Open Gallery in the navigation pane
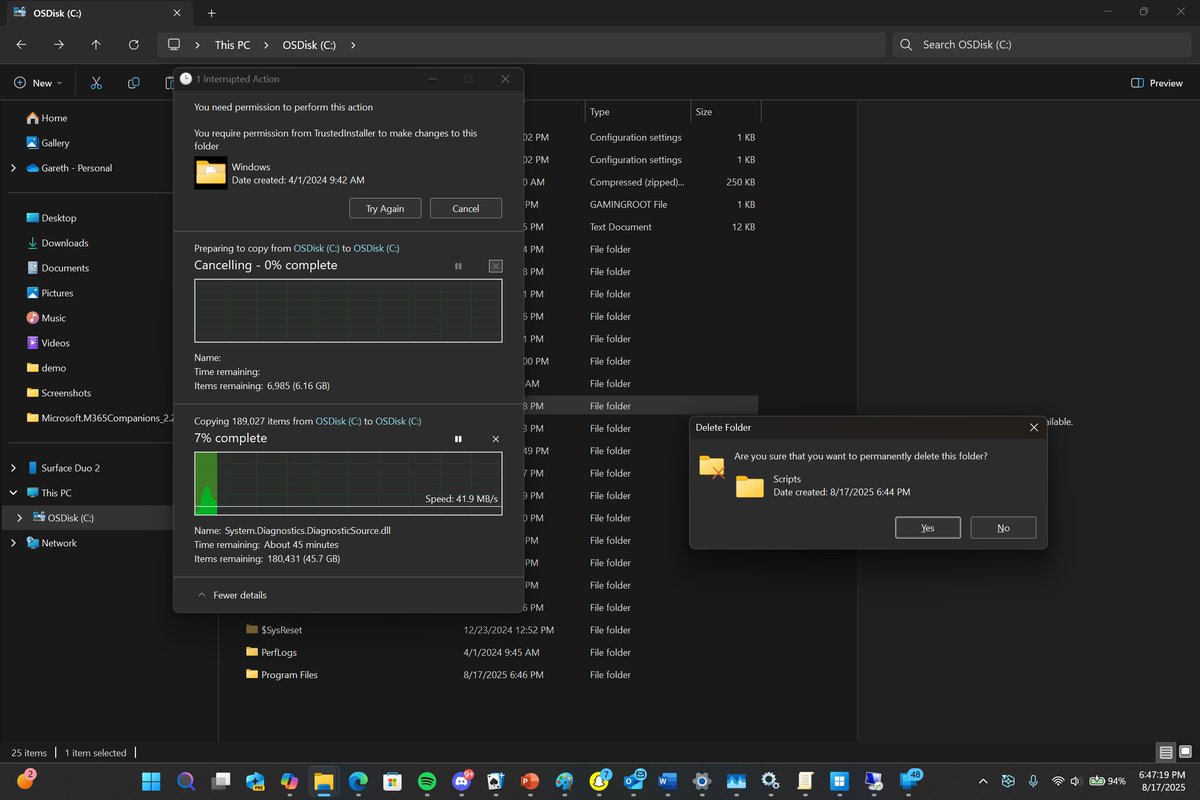 click(x=48, y=143)
